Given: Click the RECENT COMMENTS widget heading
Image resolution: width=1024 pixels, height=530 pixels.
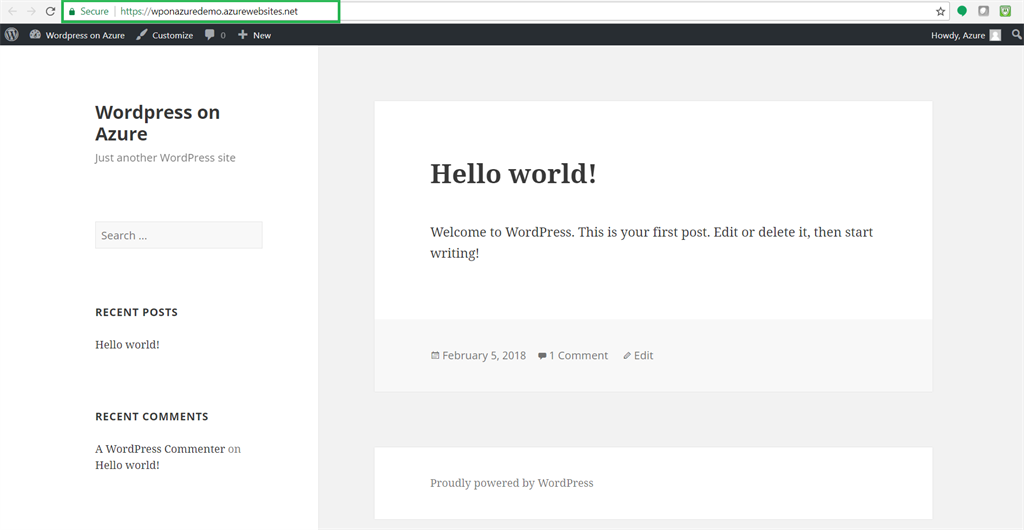Looking at the screenshot, I should click(152, 416).
